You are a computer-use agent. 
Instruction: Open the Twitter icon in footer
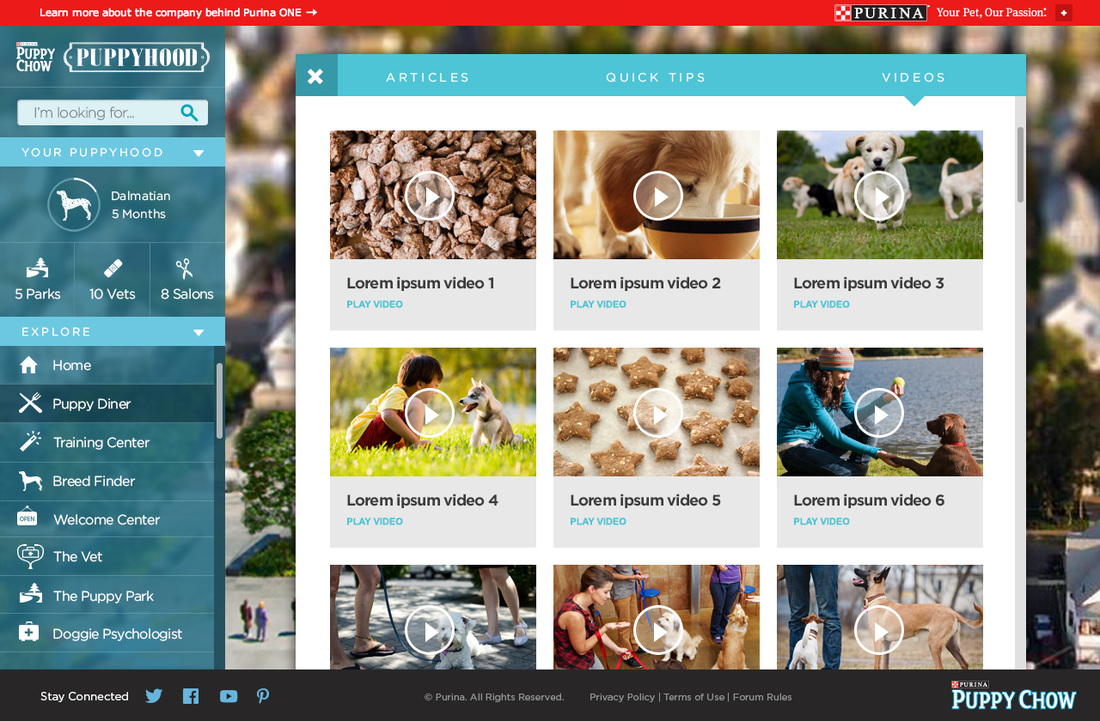tap(154, 696)
